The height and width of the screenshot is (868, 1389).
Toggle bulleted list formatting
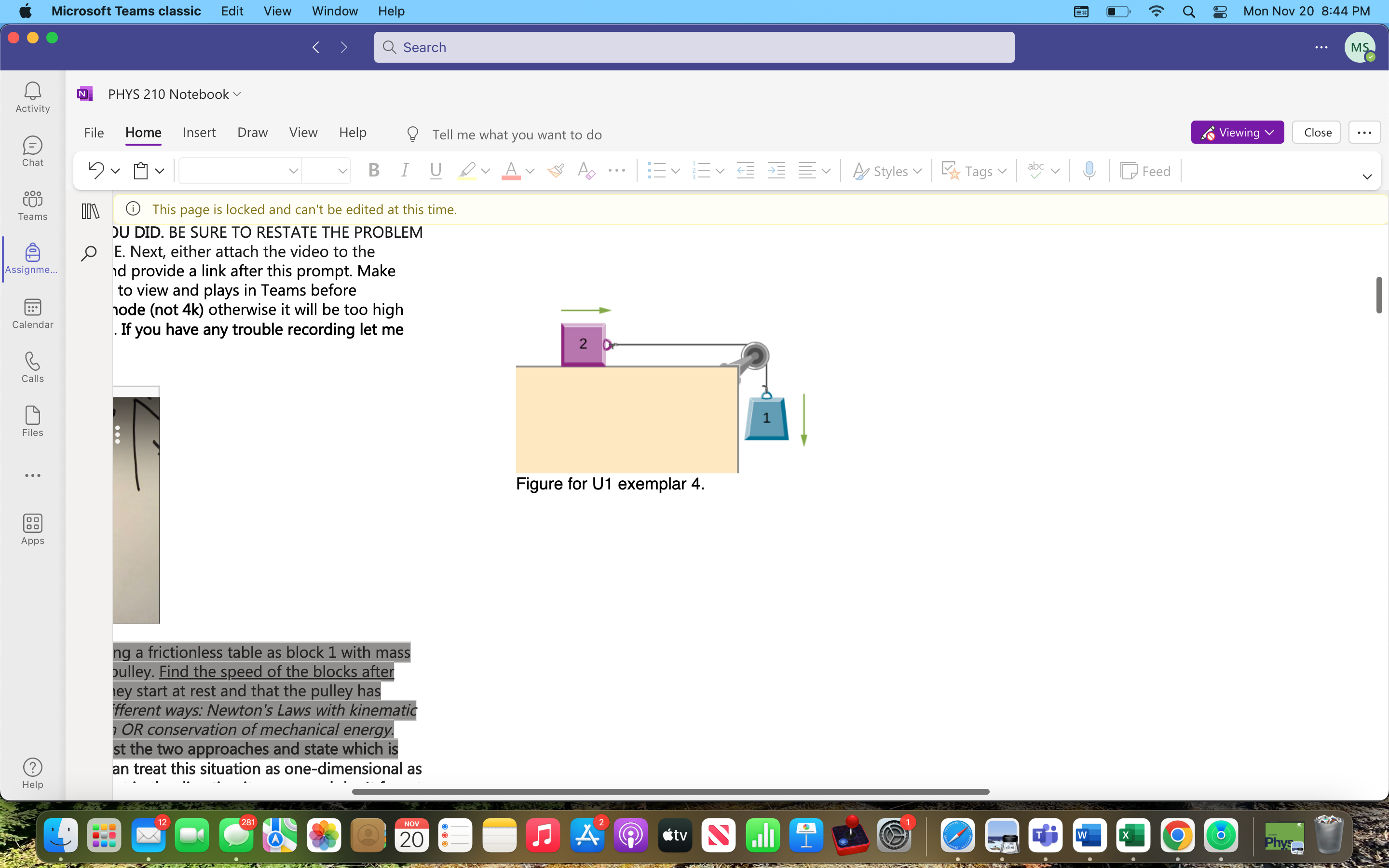tap(658, 170)
